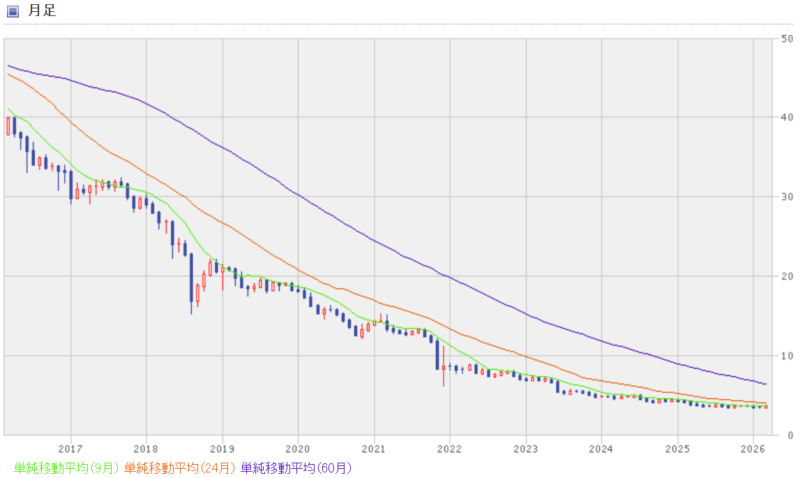Click the 40 value on the price axis

click(x=788, y=117)
